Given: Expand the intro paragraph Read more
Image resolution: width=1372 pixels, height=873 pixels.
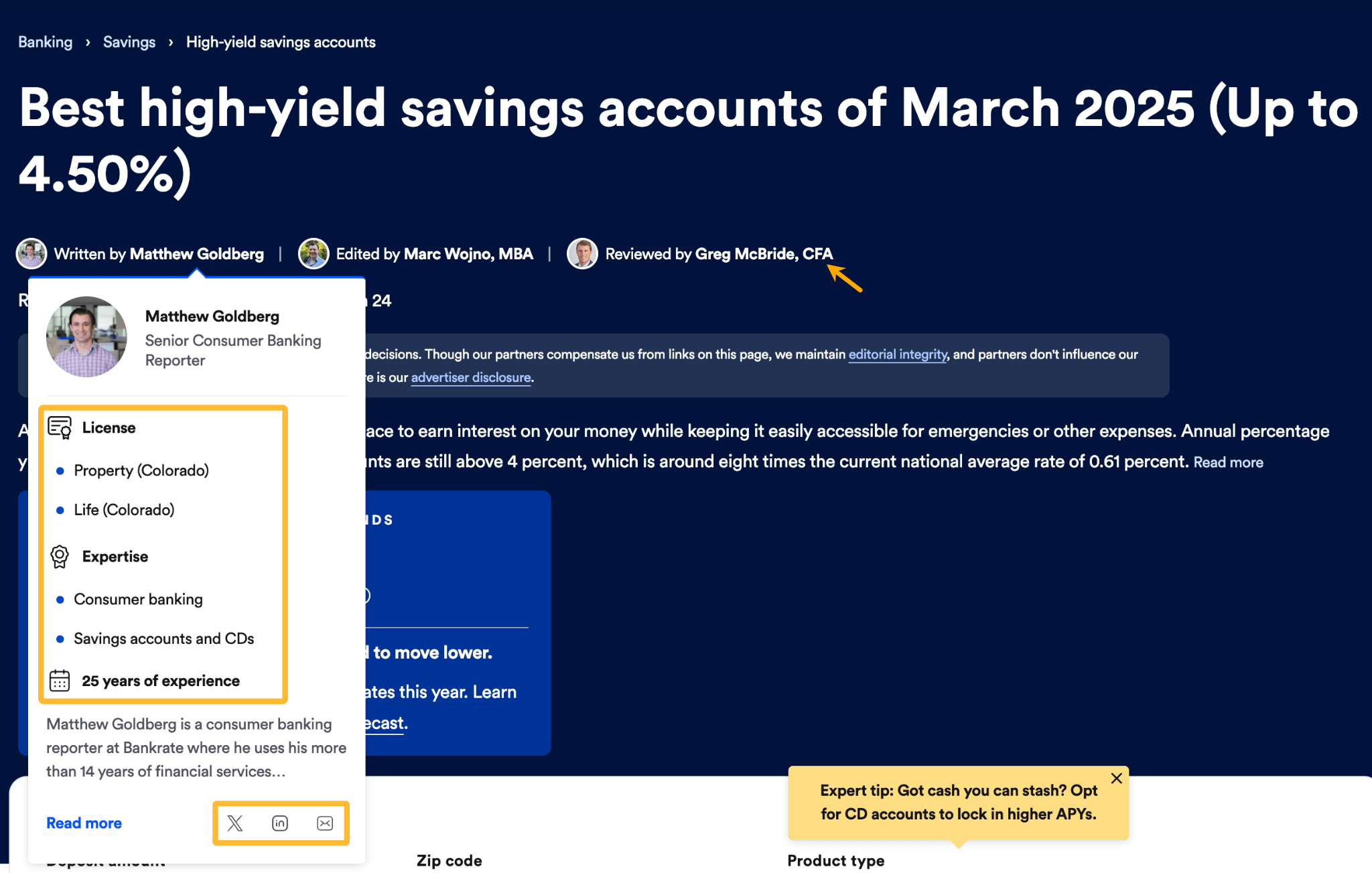Looking at the screenshot, I should pos(1228,462).
